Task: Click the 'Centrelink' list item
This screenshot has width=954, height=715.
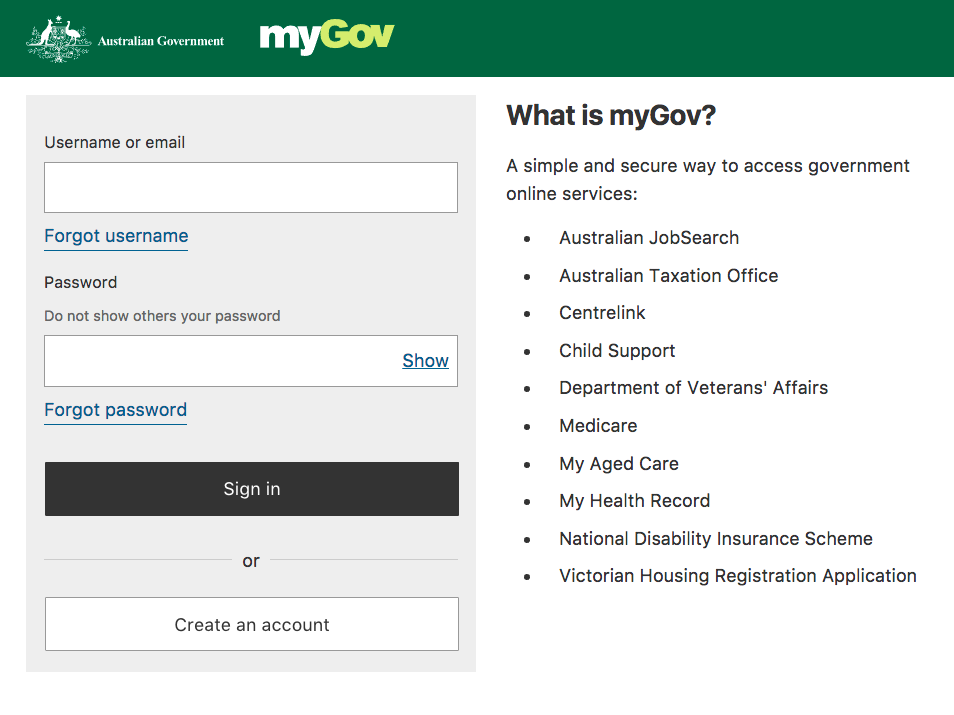Action: tap(602, 313)
